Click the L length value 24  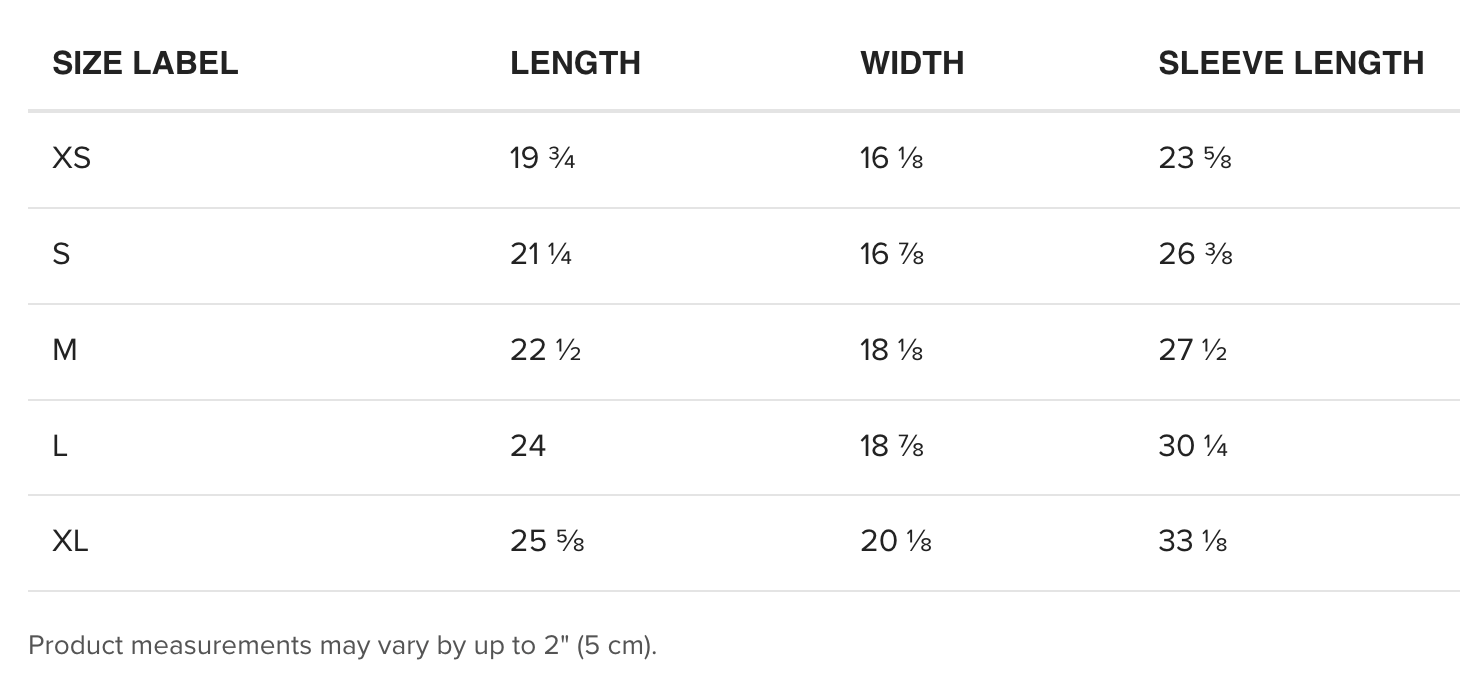(x=528, y=446)
